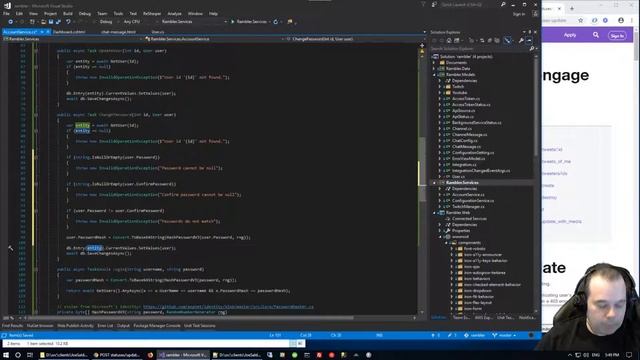Toggle Preview Selected Items in Solution Explorer
The image size is (640, 360).
pyautogui.click(x=529, y=40)
